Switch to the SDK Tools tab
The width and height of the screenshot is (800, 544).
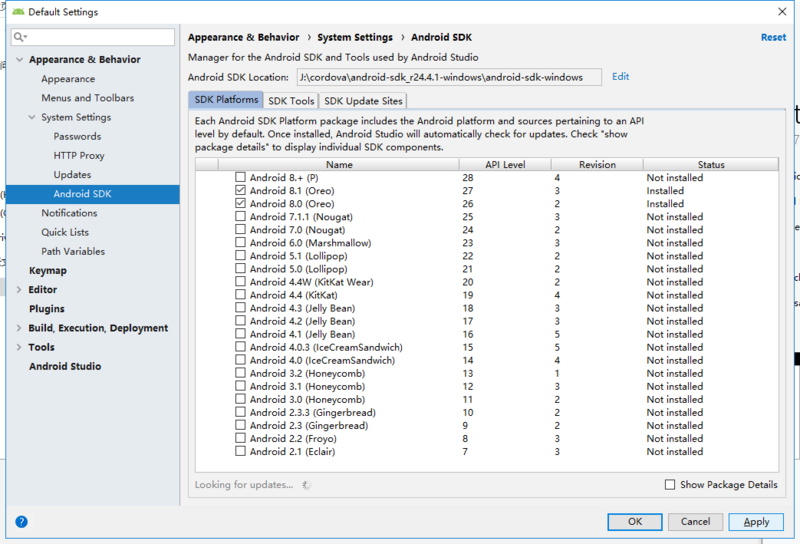pos(291,101)
